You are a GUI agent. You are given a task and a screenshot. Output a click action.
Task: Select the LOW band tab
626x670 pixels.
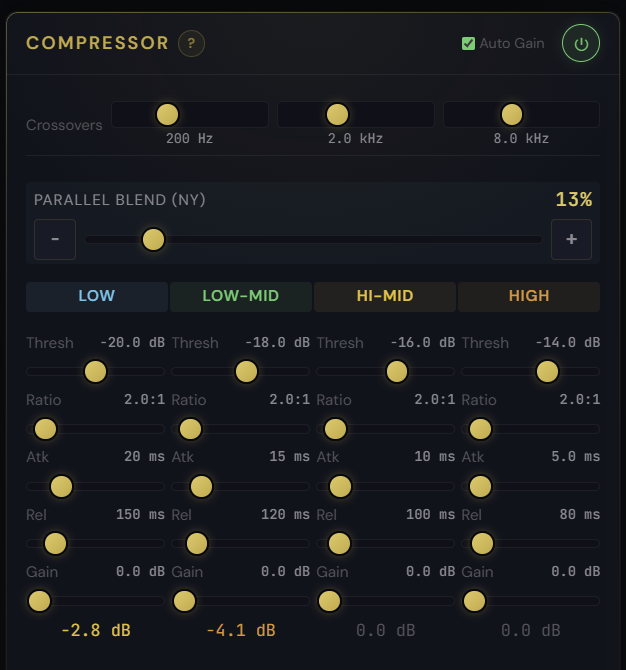[97, 297]
